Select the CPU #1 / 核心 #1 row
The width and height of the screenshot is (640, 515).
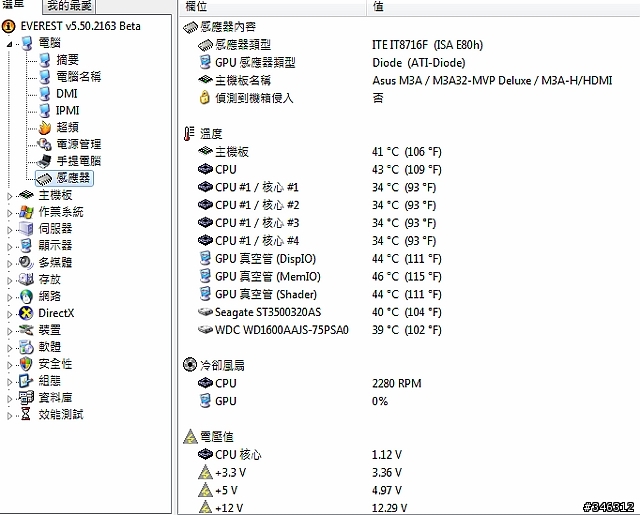(408, 187)
